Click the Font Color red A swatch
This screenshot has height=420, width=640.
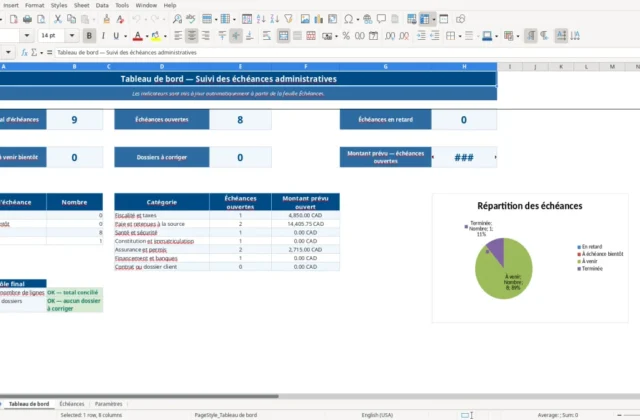point(138,36)
